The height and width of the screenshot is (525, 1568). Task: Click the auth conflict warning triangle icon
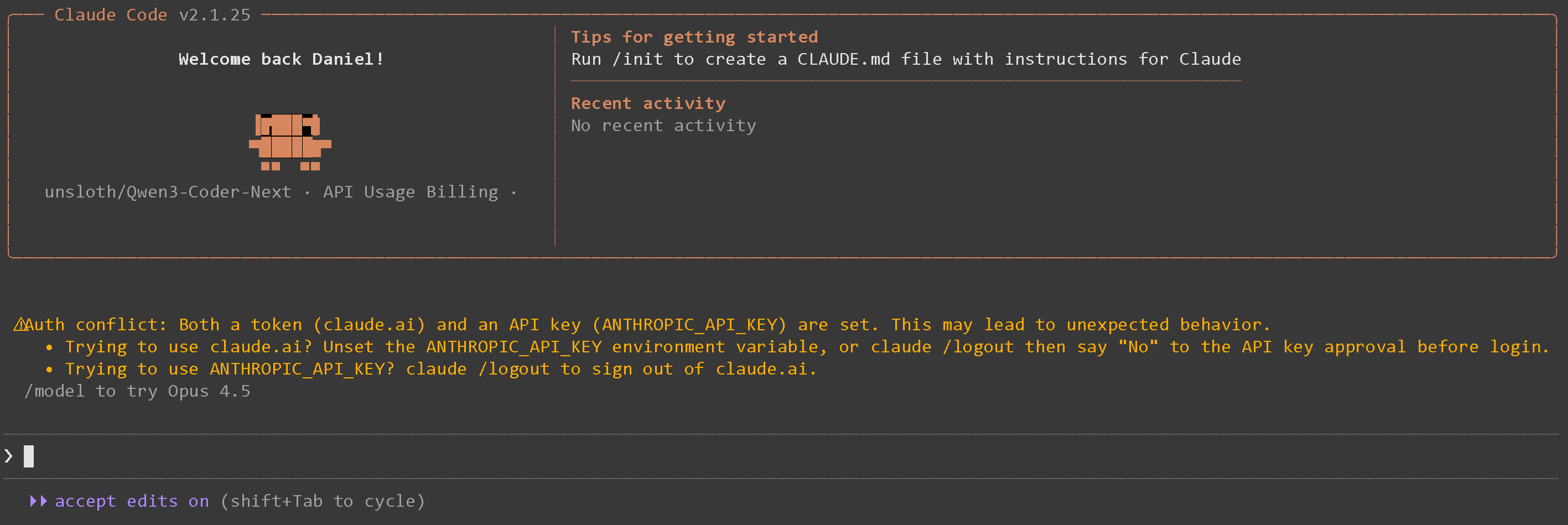[19, 325]
